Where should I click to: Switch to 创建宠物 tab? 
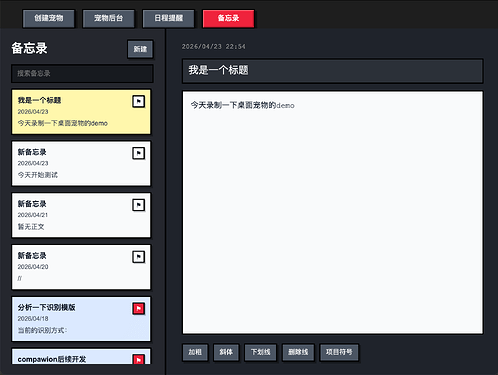tap(49, 18)
